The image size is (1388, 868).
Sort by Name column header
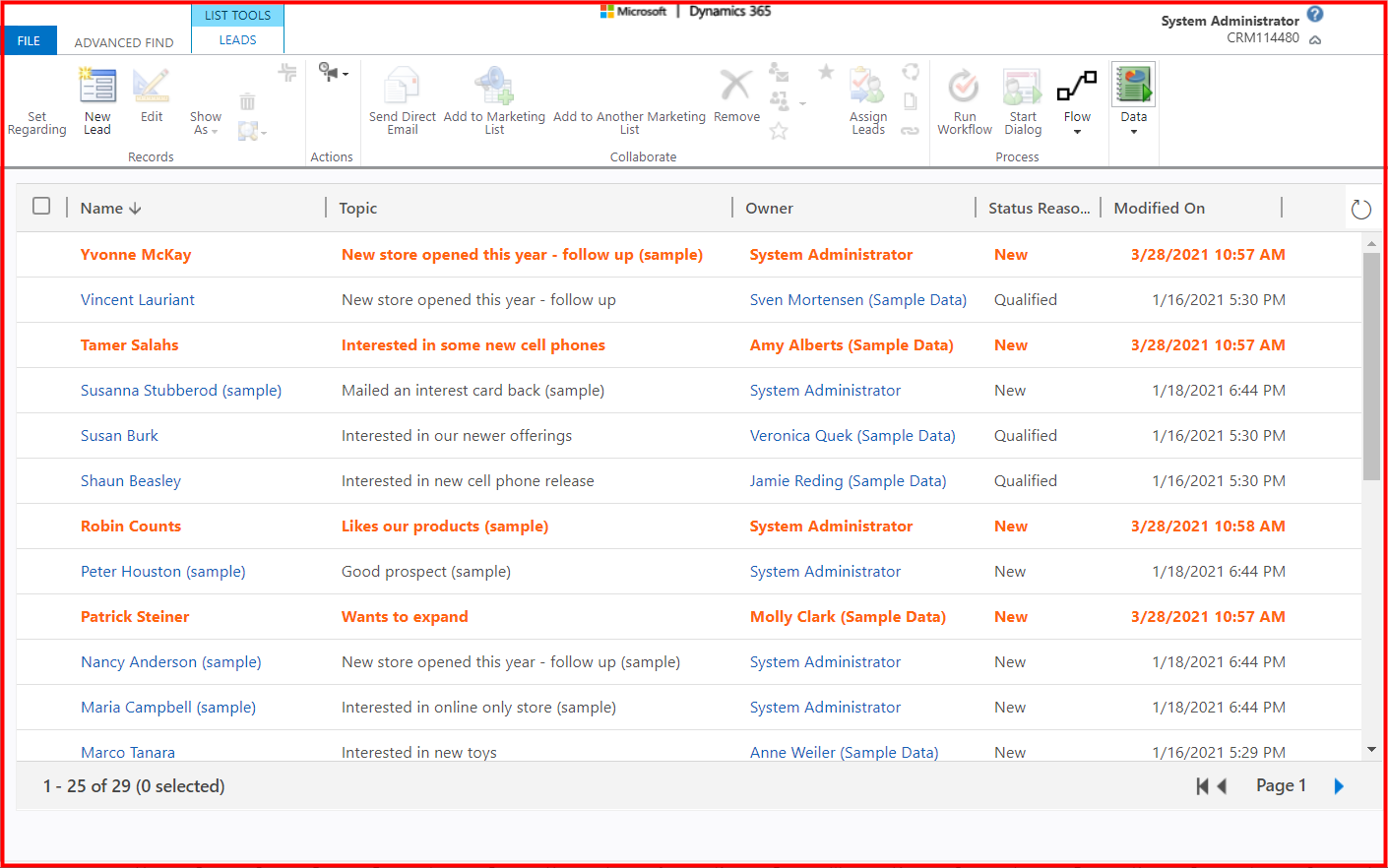(111, 209)
